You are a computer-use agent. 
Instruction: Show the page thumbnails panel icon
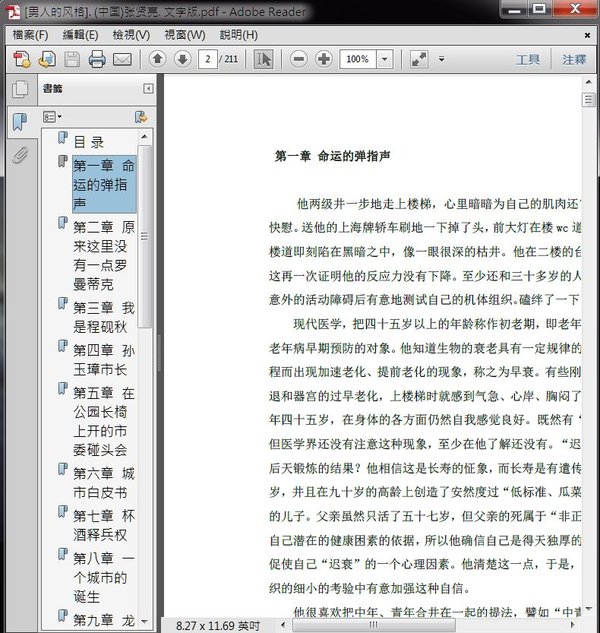point(20,89)
